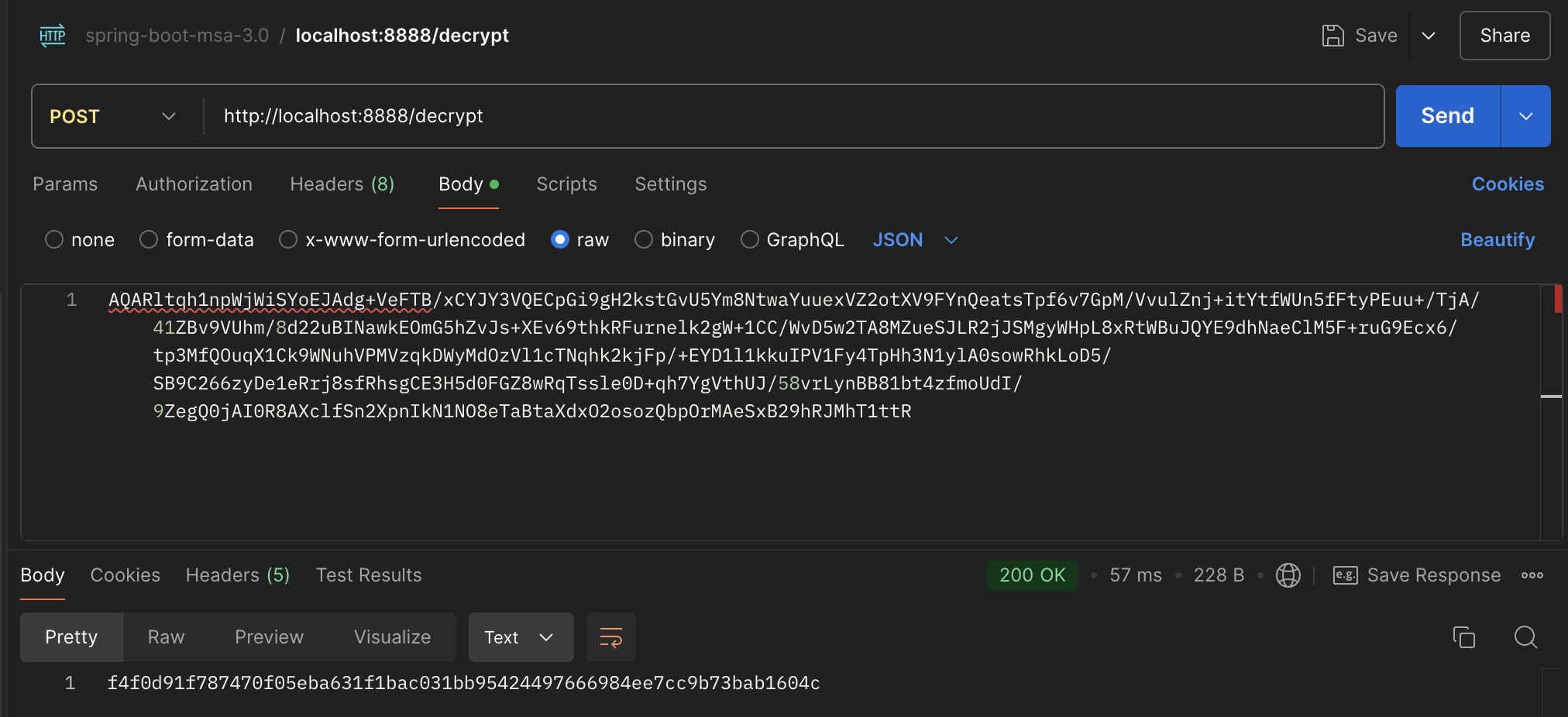The width and height of the screenshot is (1568, 717).
Task: Open the Text response format dropdown
Action: 521,637
